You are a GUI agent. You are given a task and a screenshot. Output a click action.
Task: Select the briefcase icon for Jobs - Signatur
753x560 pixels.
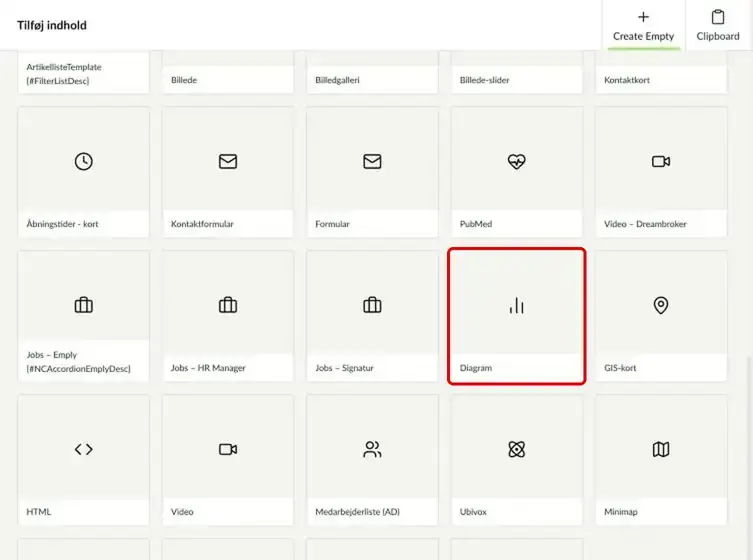tap(372, 305)
